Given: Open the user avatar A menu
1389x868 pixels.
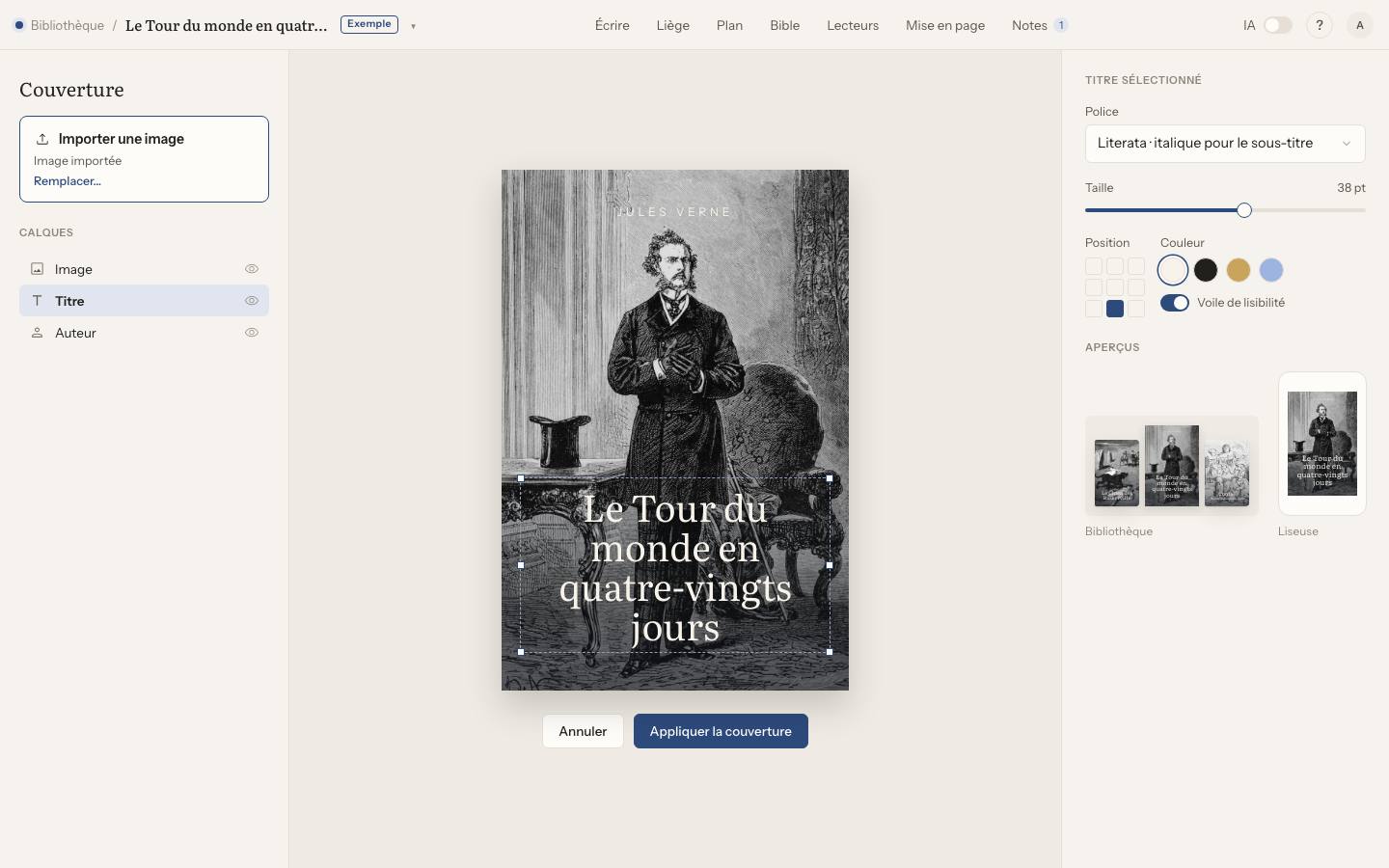Looking at the screenshot, I should pyautogui.click(x=1360, y=25).
